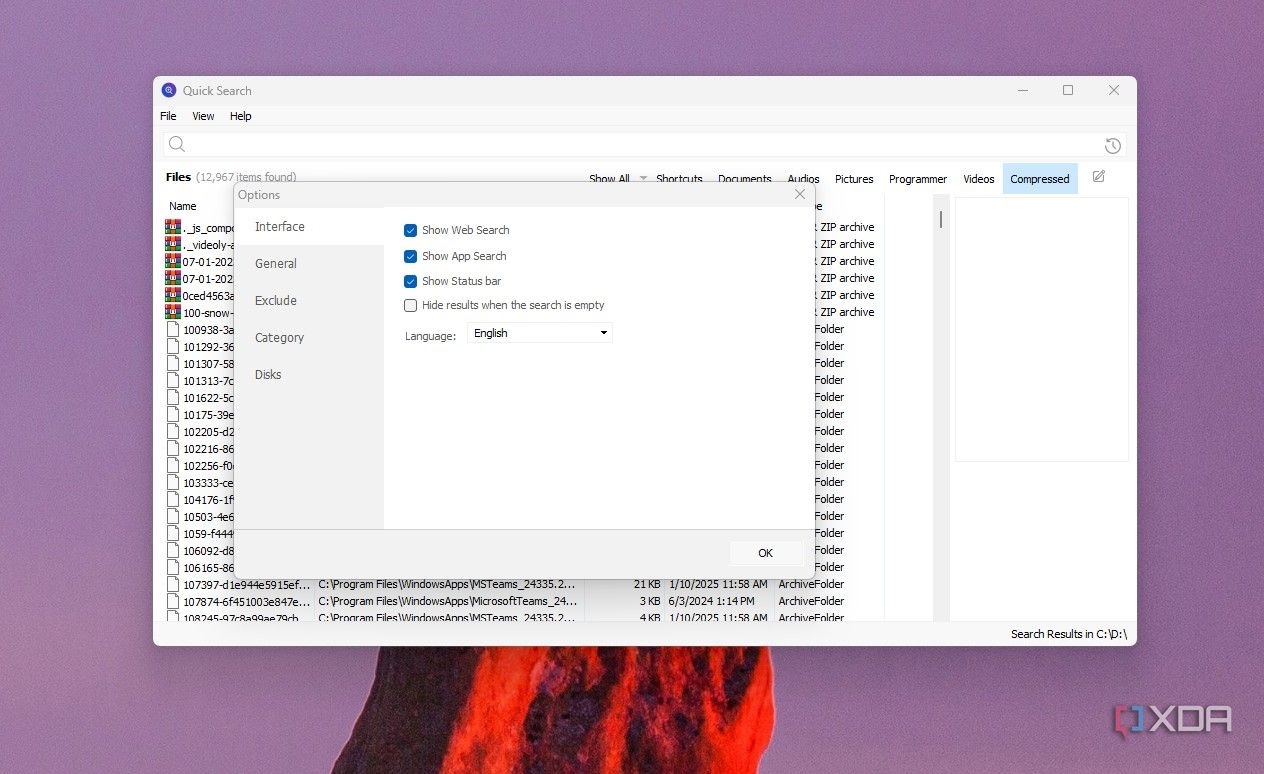Open the category edit pencil icon
The width and height of the screenshot is (1264, 774).
(x=1099, y=177)
